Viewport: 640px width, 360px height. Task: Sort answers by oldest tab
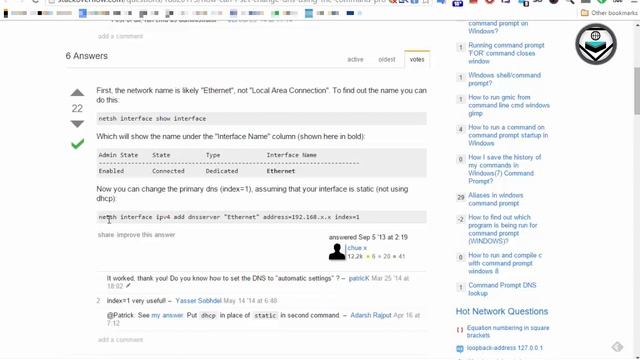[x=387, y=59]
